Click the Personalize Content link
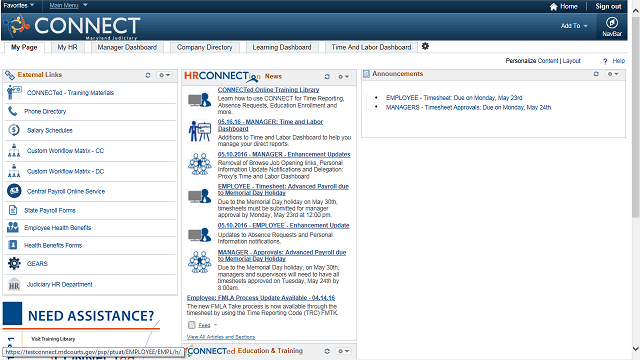640x360 pixels. tap(548, 61)
